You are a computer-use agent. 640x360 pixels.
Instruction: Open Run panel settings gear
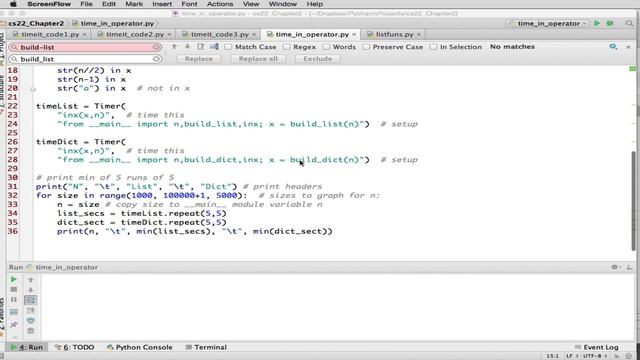pos(615,267)
